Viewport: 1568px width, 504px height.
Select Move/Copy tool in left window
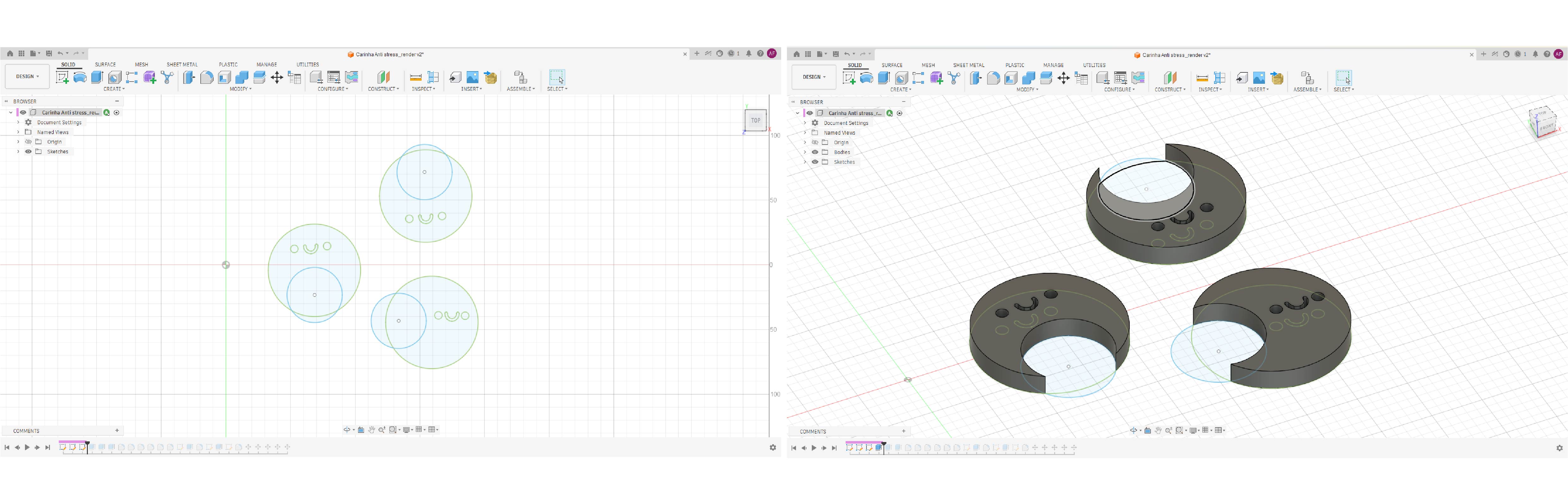point(277,77)
